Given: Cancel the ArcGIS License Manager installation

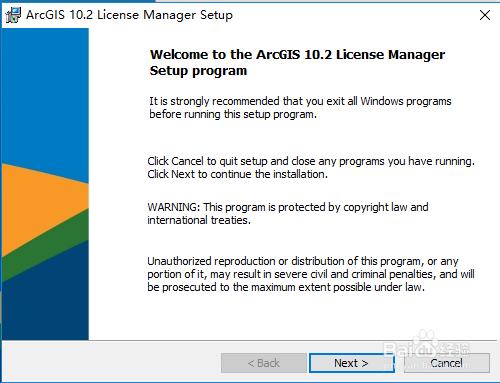Looking at the screenshot, I should (x=447, y=363).
